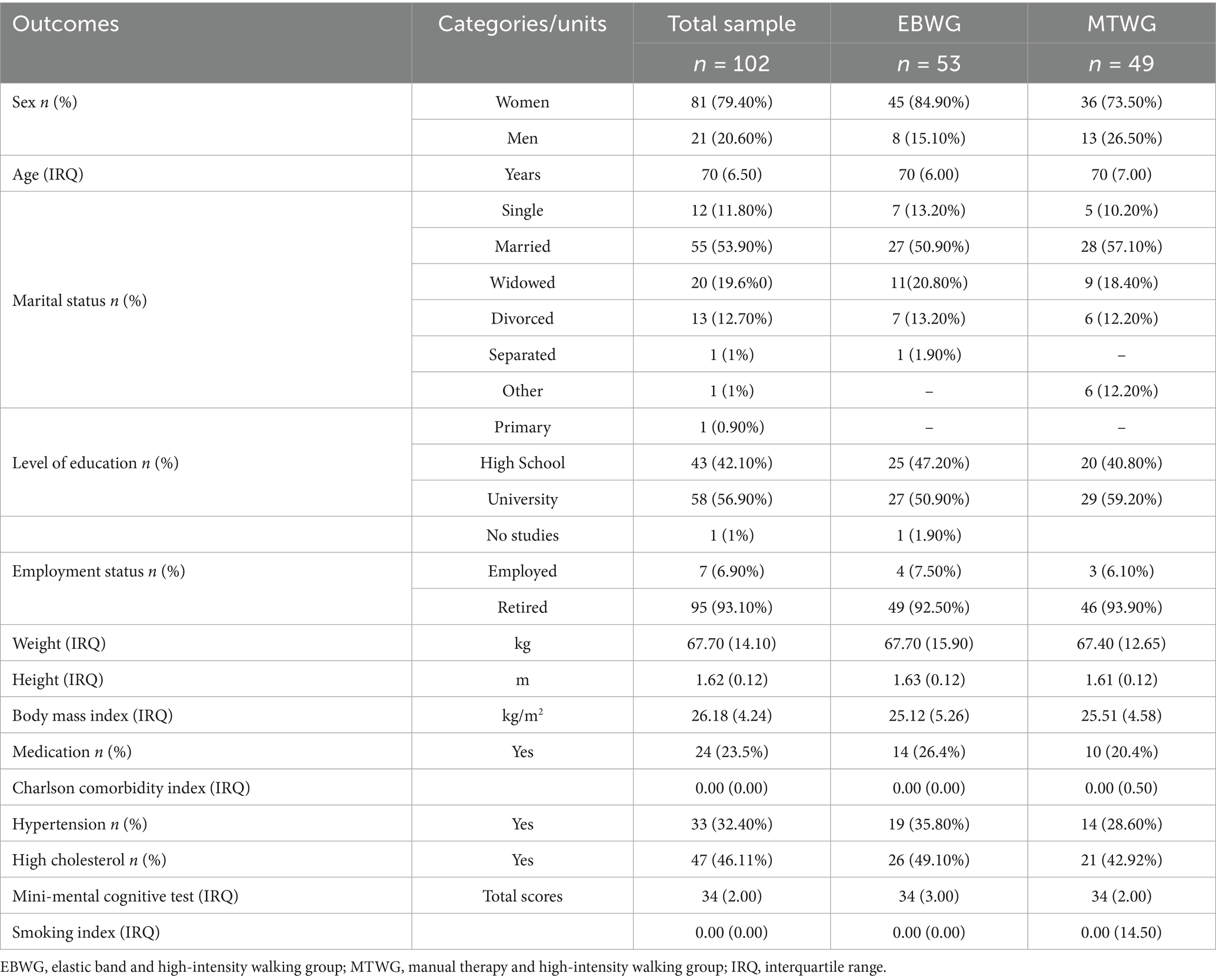1216x980 pixels.
Task: Click the Total sample column header
Action: tap(731, 24)
